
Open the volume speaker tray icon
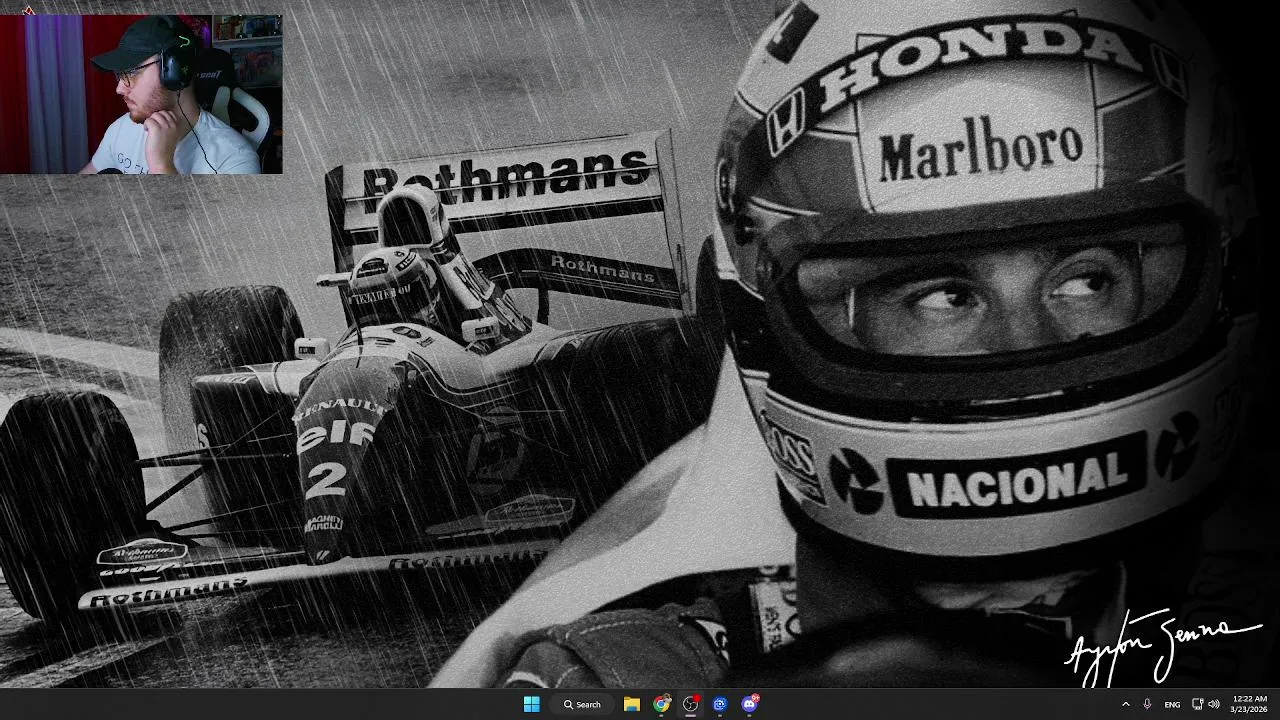point(1214,704)
